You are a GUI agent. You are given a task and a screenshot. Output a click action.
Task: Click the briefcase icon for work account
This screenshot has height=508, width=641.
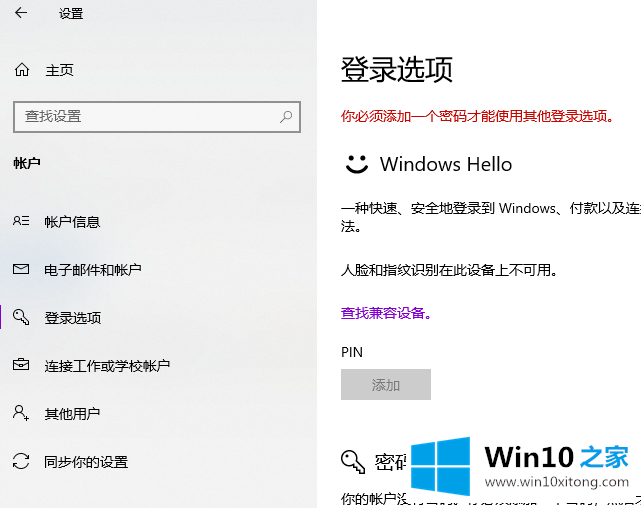pyautogui.click(x=21, y=364)
